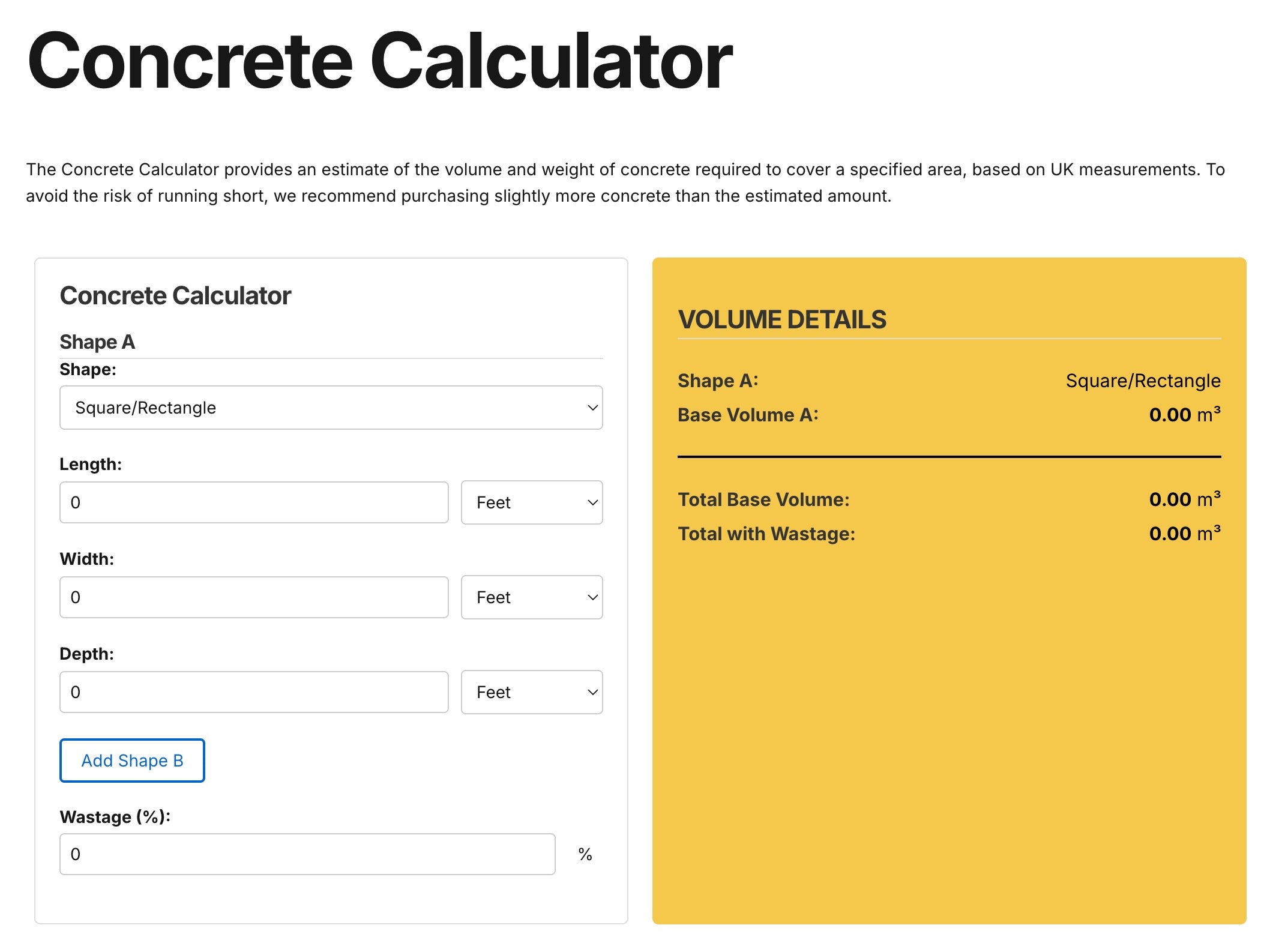Click the percent symbol beside Wastage field
Image resolution: width=1282 pixels, height=952 pixels.
[585, 854]
